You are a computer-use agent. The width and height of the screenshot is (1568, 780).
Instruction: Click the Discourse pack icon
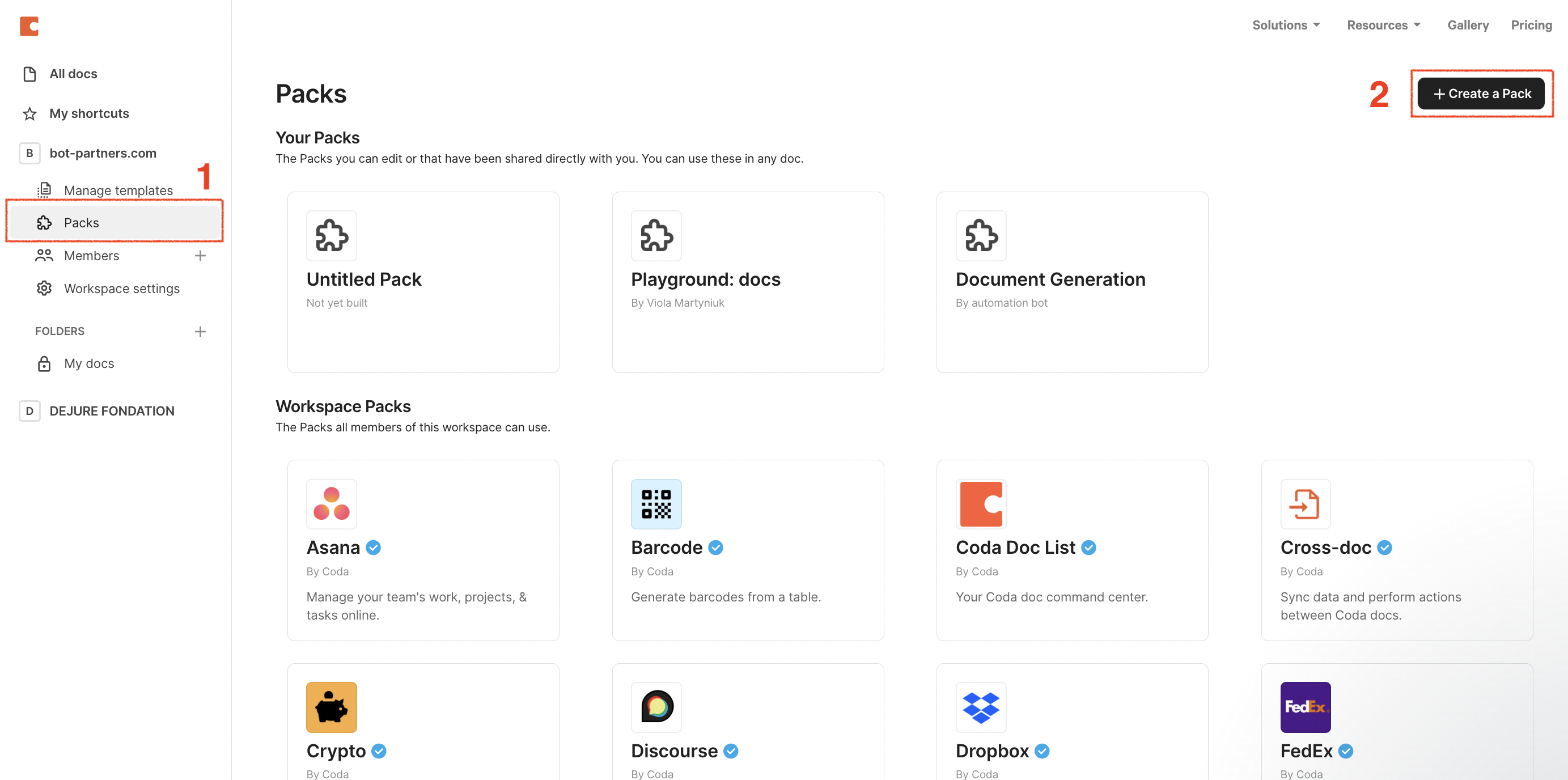[x=655, y=707]
